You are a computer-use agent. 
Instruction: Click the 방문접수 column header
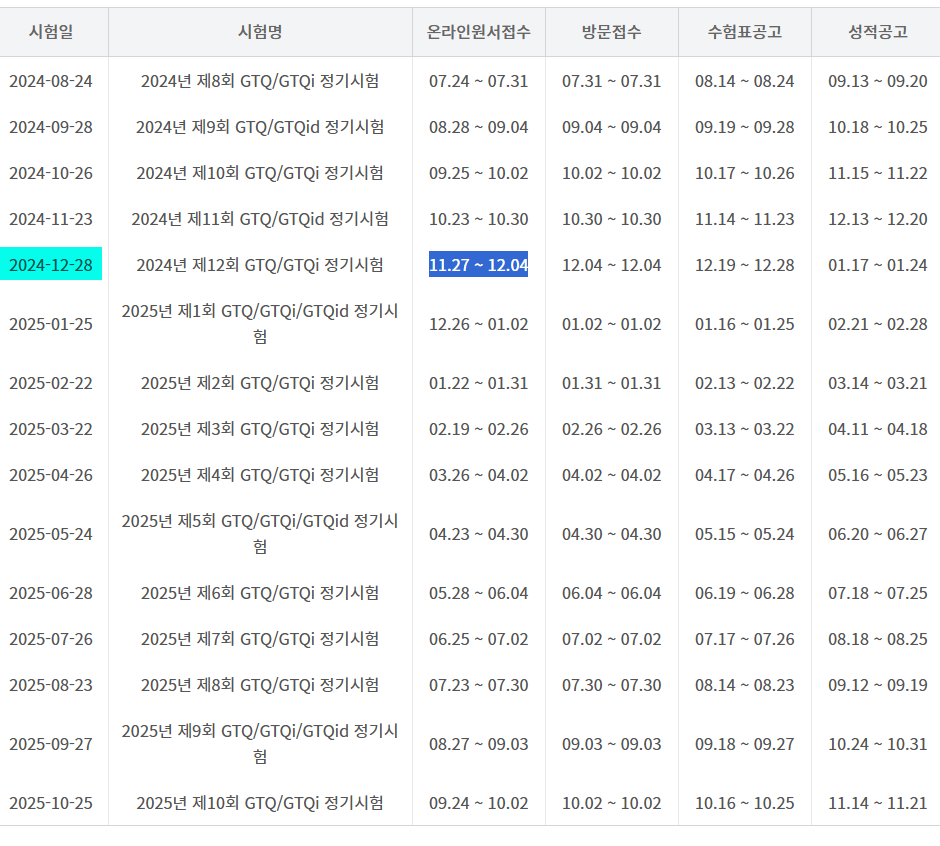[x=611, y=32]
